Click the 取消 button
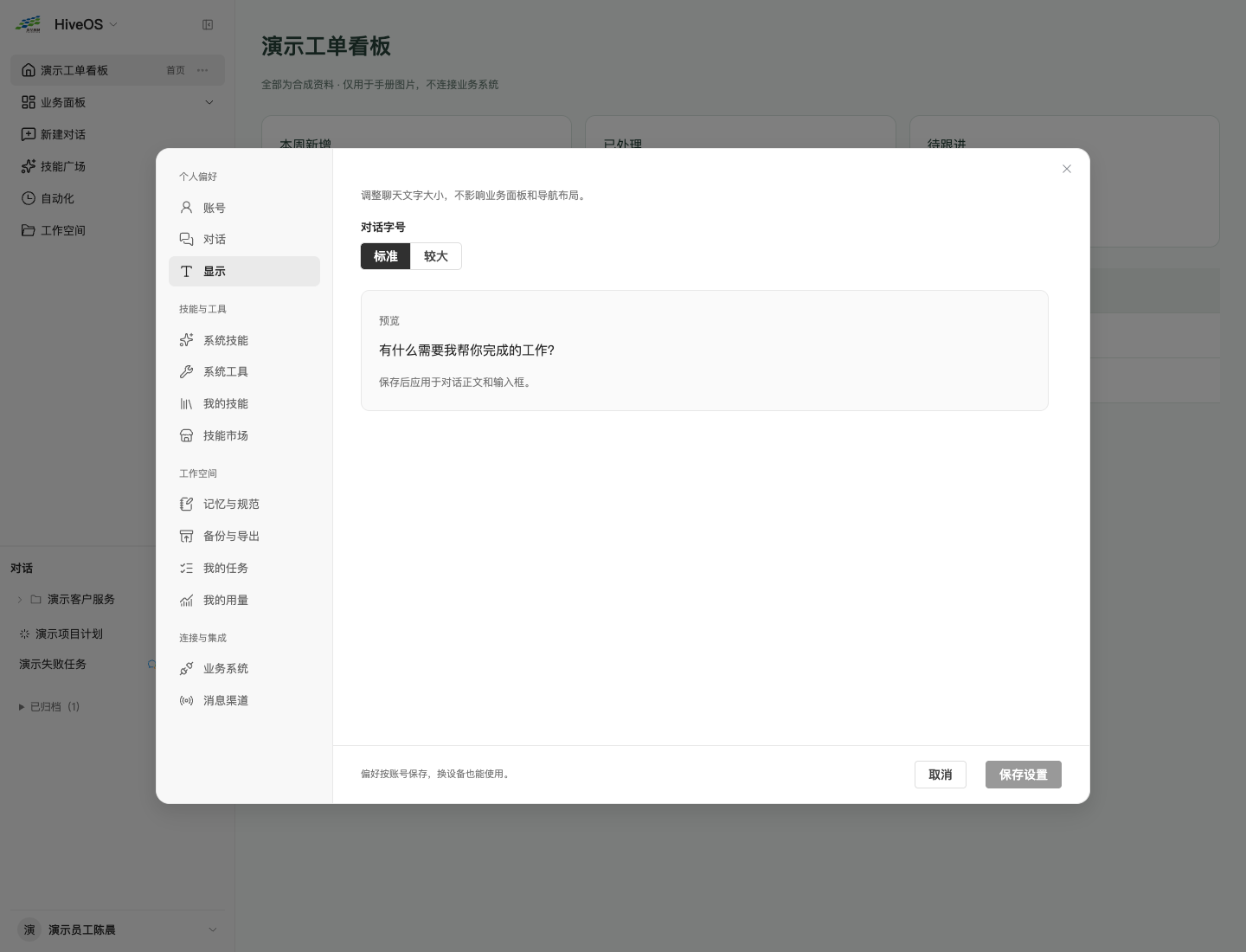Viewport: 1246px width, 952px height. pos(941,775)
